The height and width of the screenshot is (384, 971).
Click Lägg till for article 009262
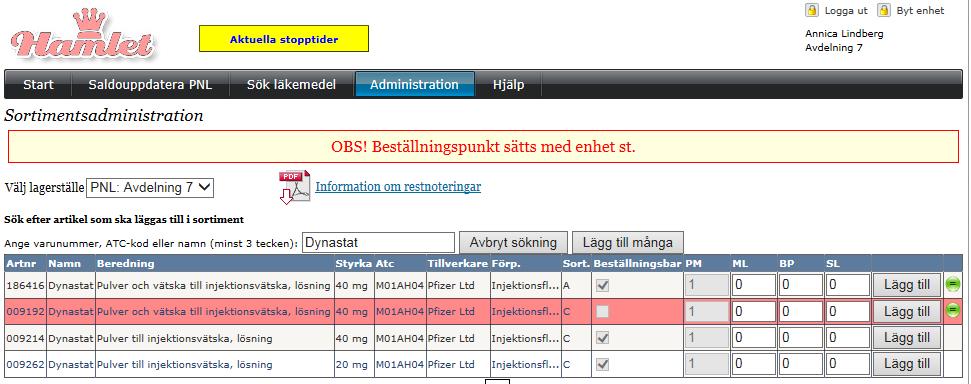coord(907,364)
